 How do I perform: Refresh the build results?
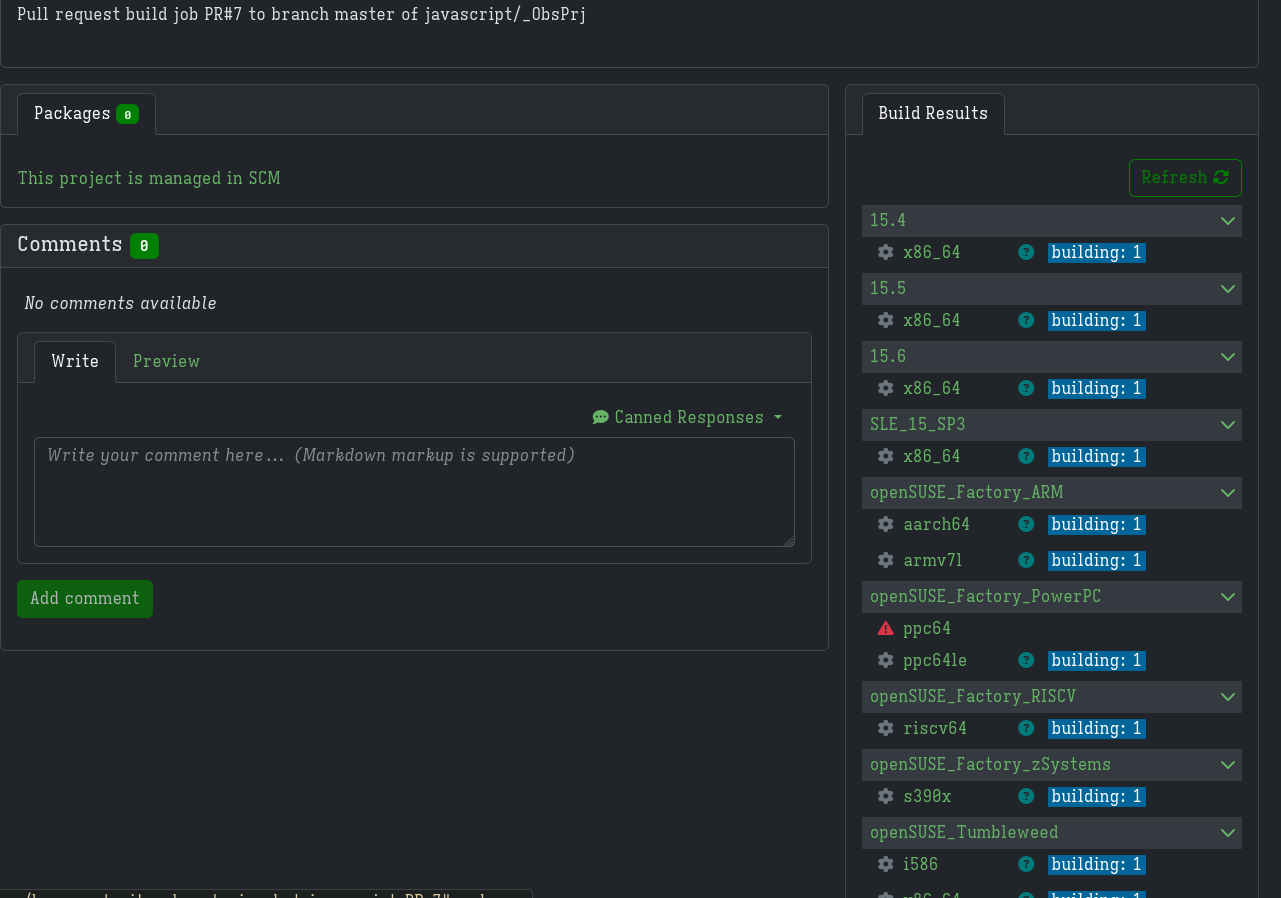tap(1185, 178)
